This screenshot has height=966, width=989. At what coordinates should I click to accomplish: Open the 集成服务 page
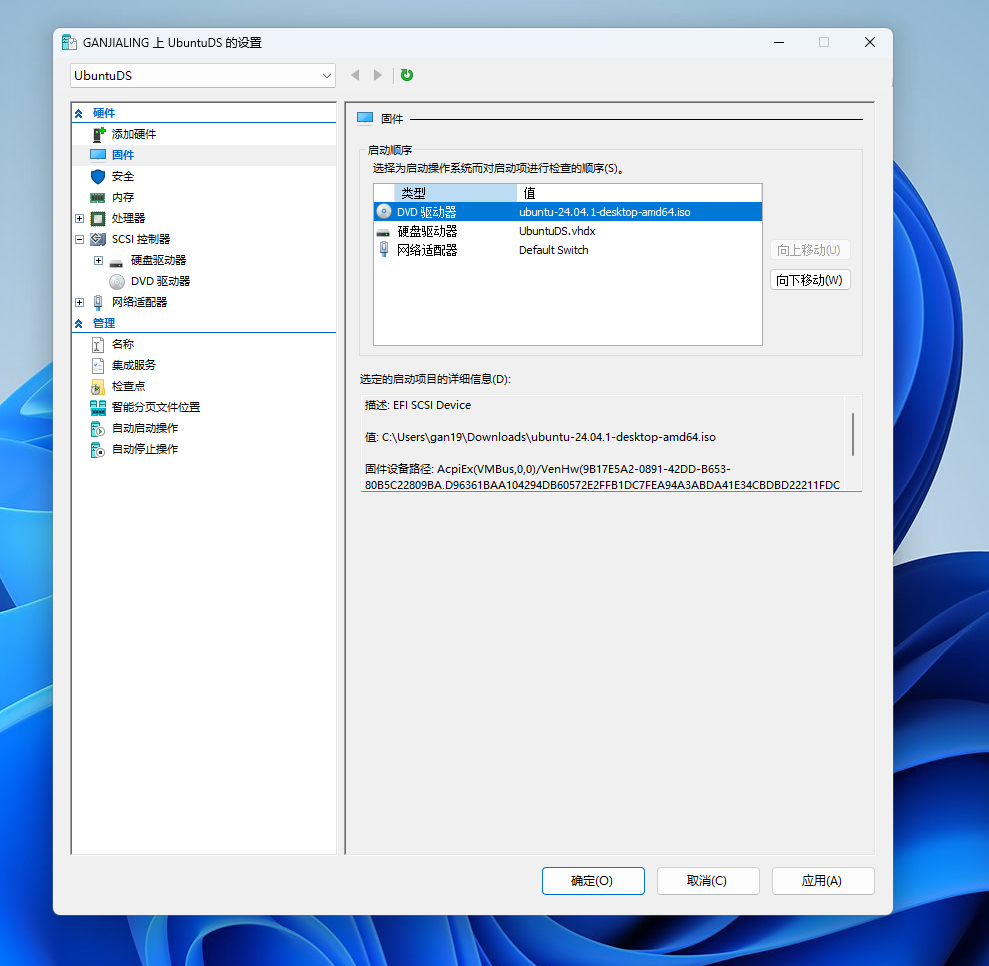[134, 365]
